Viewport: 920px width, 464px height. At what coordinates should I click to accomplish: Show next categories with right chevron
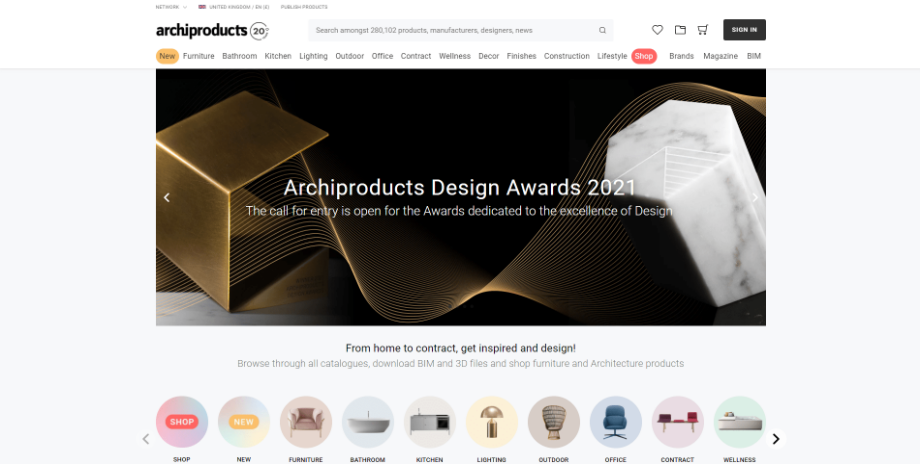776,439
